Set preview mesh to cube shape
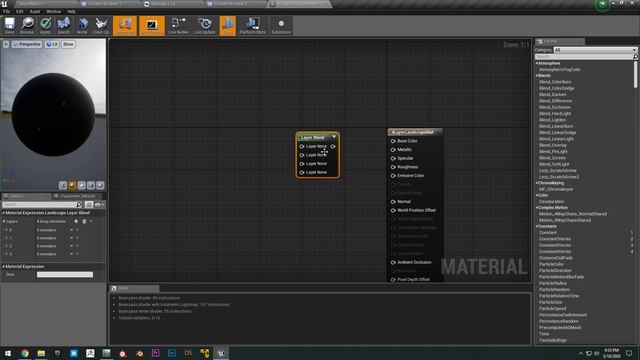640x360 pixels. (x=91, y=186)
